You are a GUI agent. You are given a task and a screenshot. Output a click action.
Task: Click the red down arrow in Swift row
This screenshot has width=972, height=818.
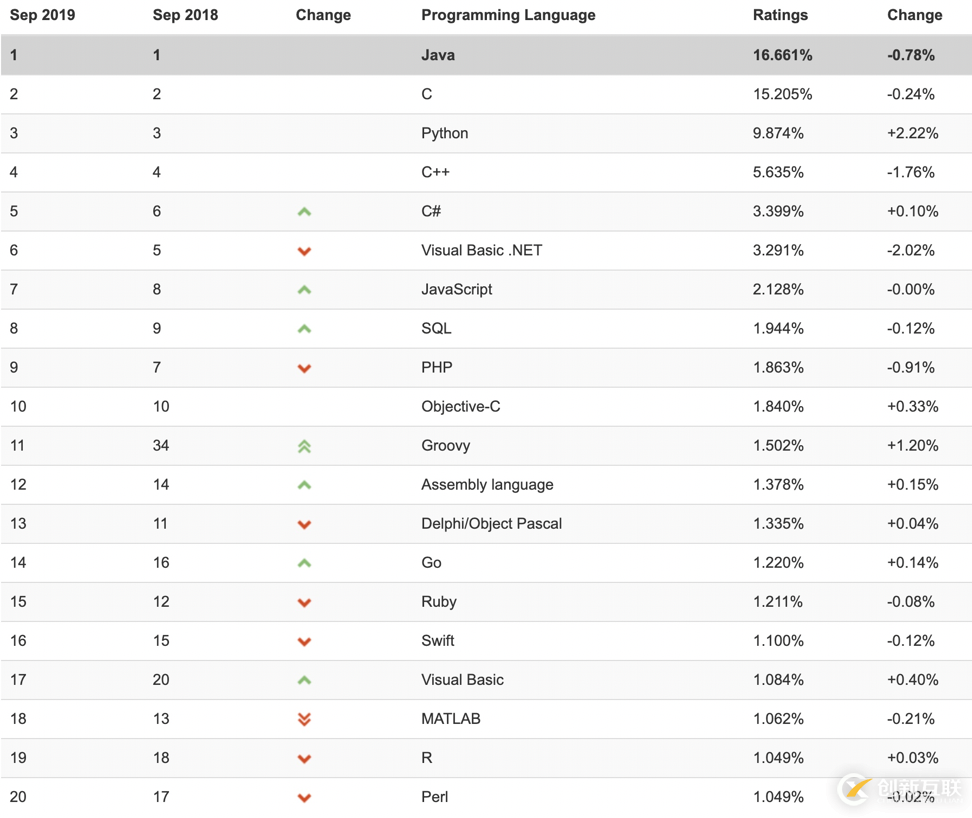tap(304, 641)
